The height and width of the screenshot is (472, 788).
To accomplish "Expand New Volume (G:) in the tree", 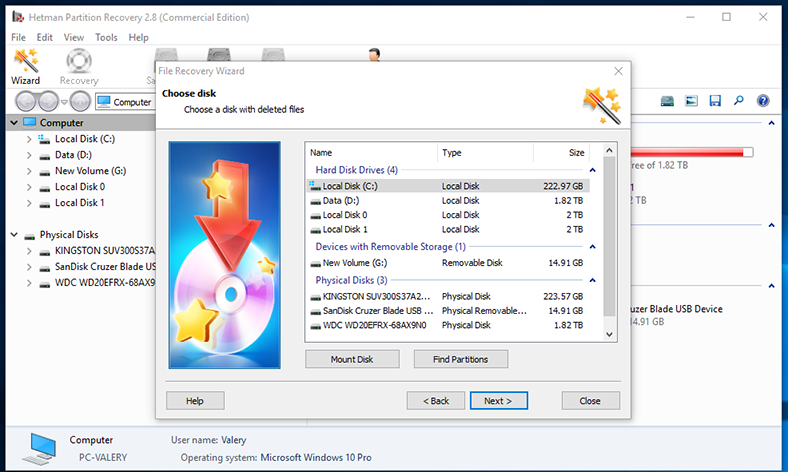I will 29,171.
